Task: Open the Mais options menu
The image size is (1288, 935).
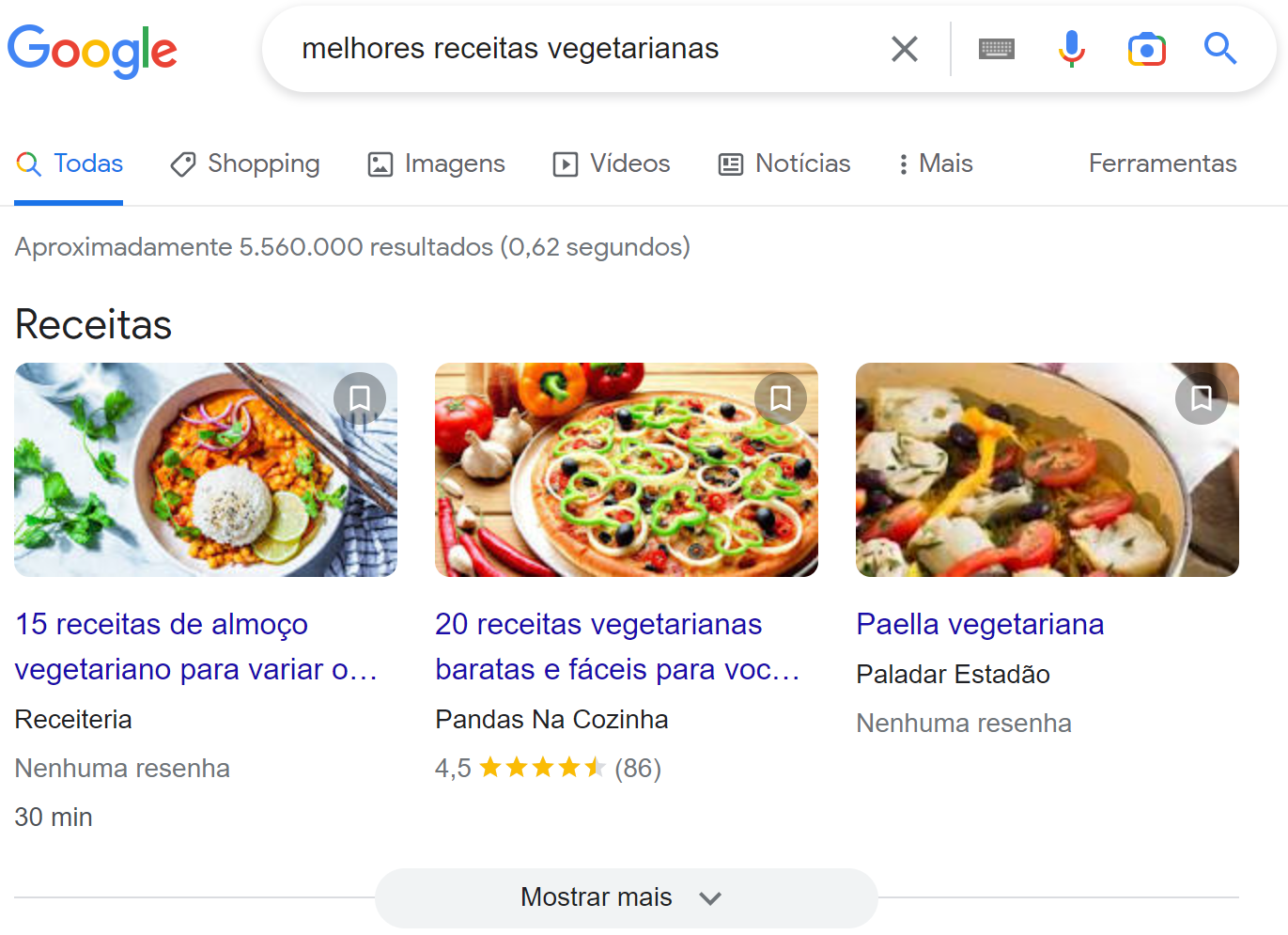Action: click(934, 164)
